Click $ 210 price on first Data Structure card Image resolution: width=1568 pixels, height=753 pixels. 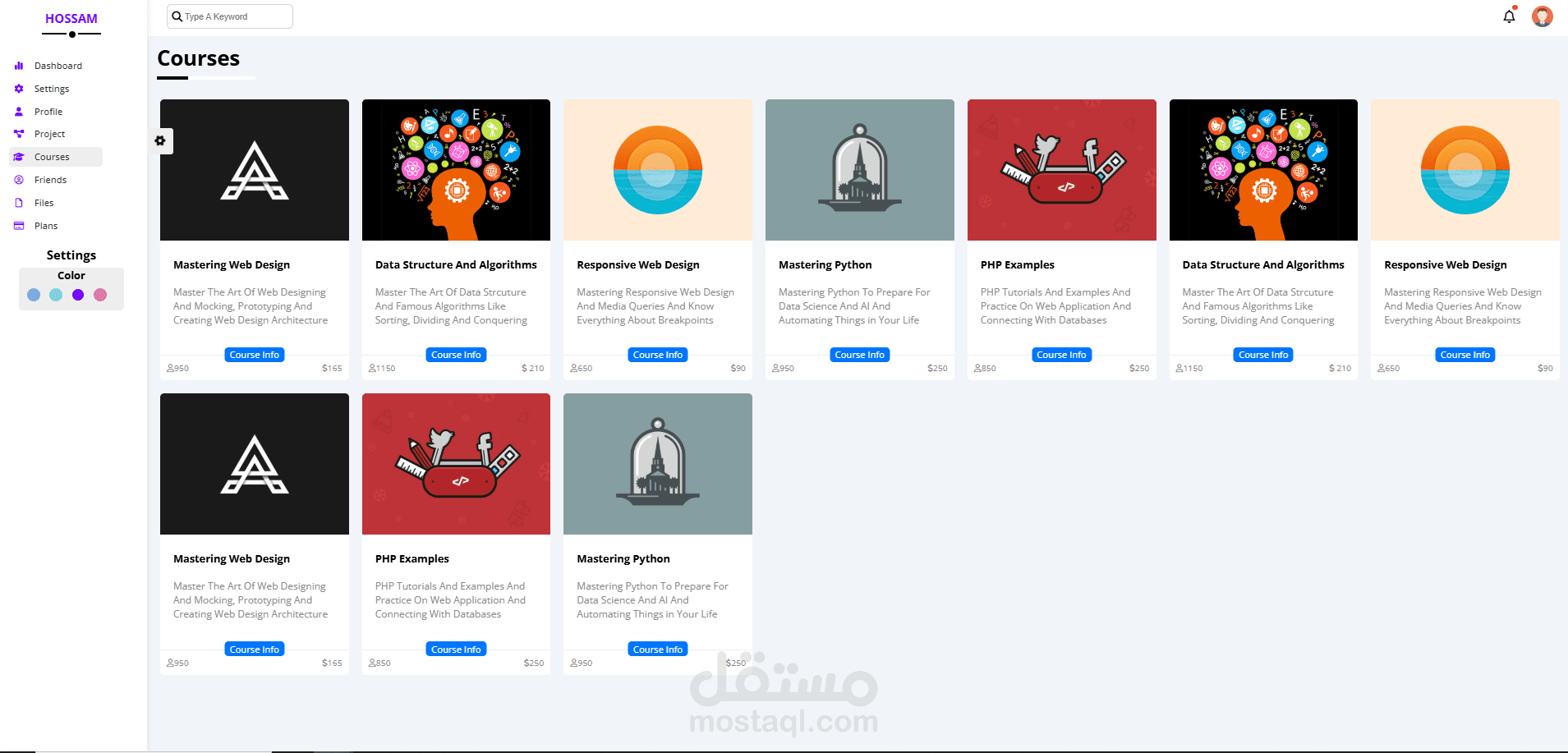532,369
